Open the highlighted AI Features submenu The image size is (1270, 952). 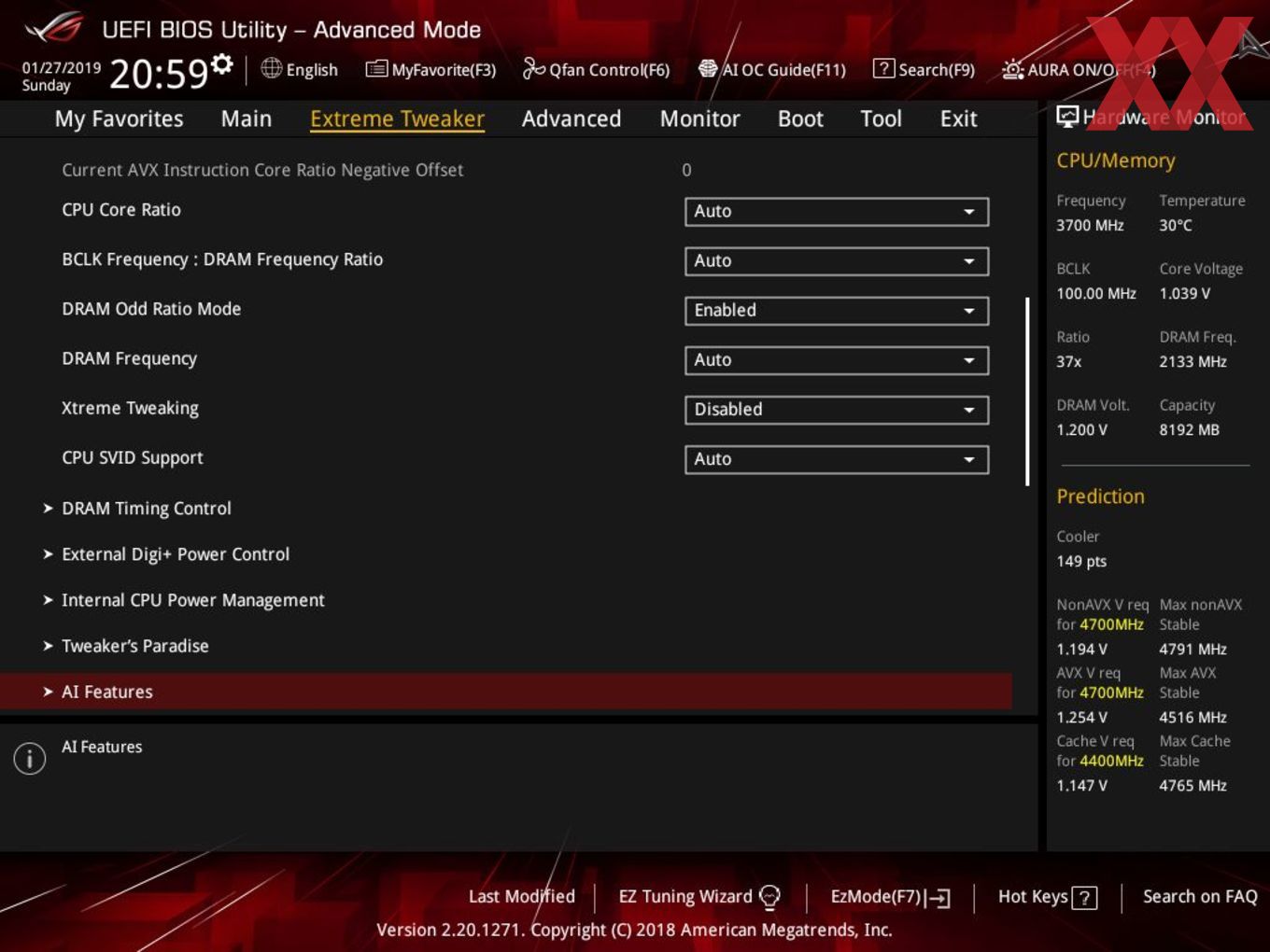[504, 692]
